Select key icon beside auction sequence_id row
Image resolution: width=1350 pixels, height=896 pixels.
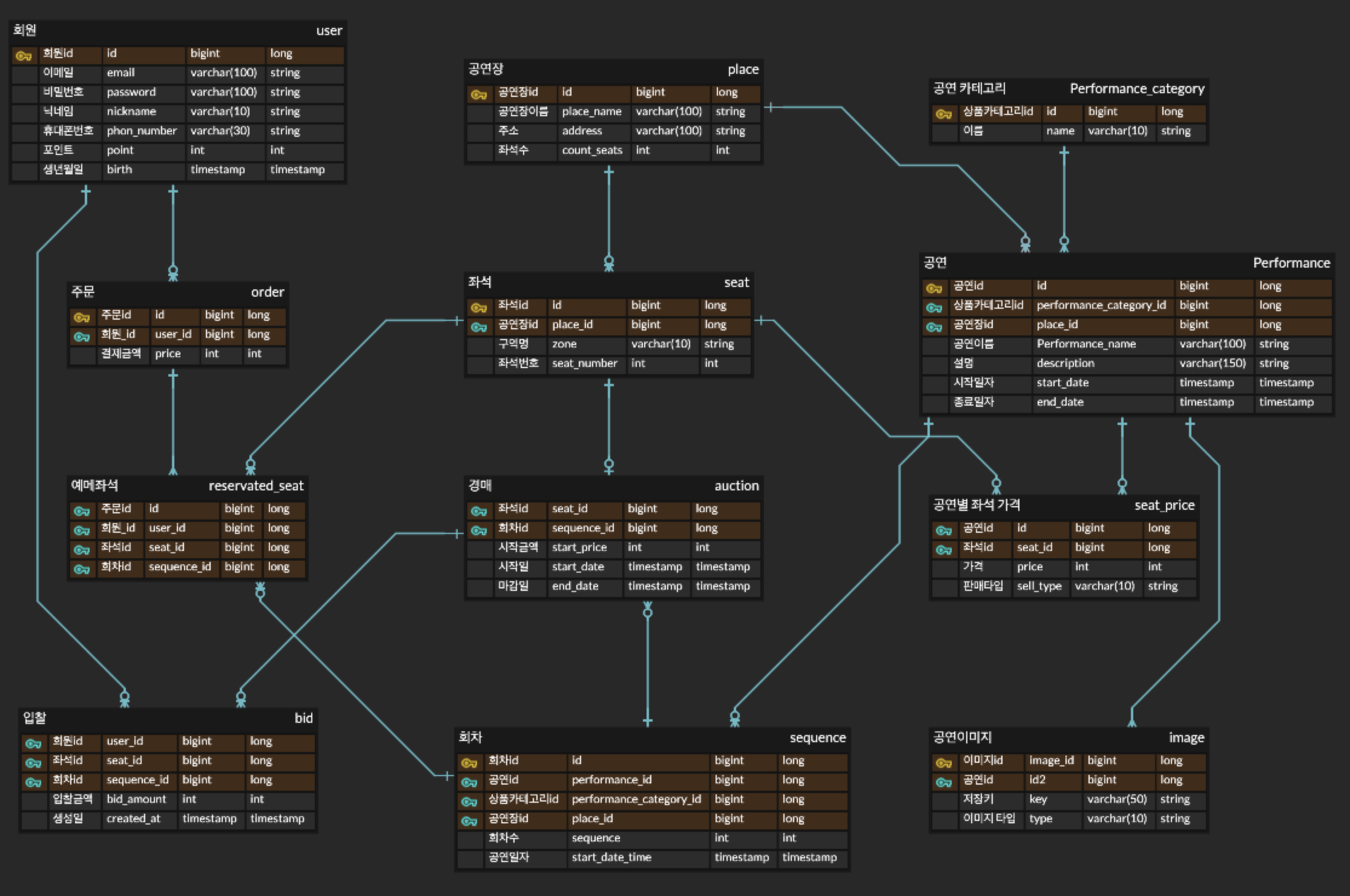coord(478,530)
